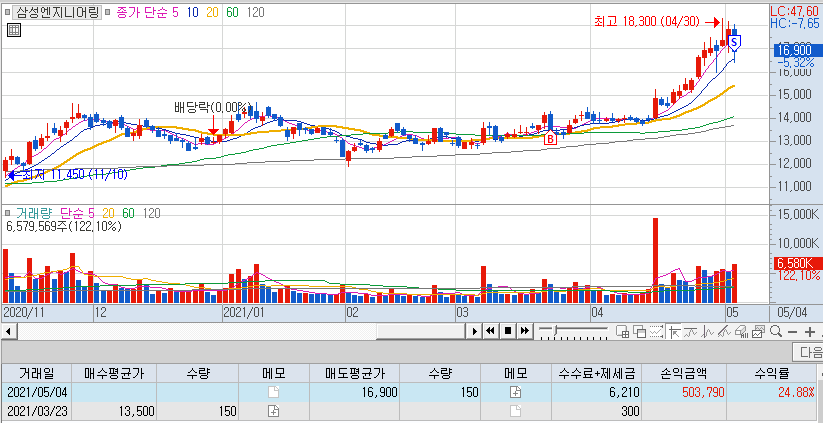Open the sell memo icon in 2021/05/04 row
Screen dimensions: 823x423
[515, 392]
